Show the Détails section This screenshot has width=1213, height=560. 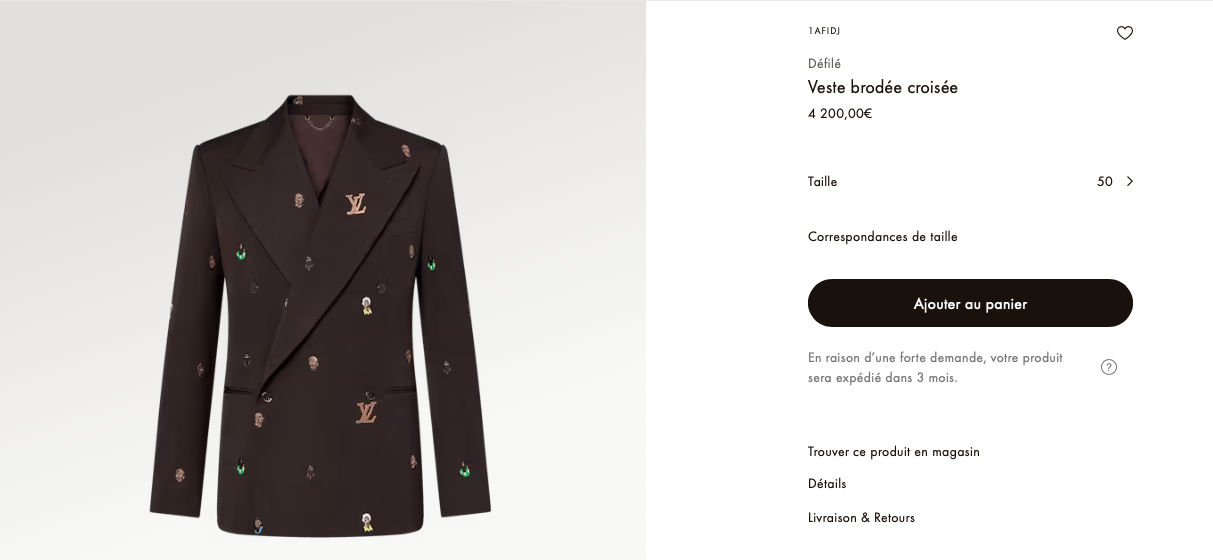(827, 484)
